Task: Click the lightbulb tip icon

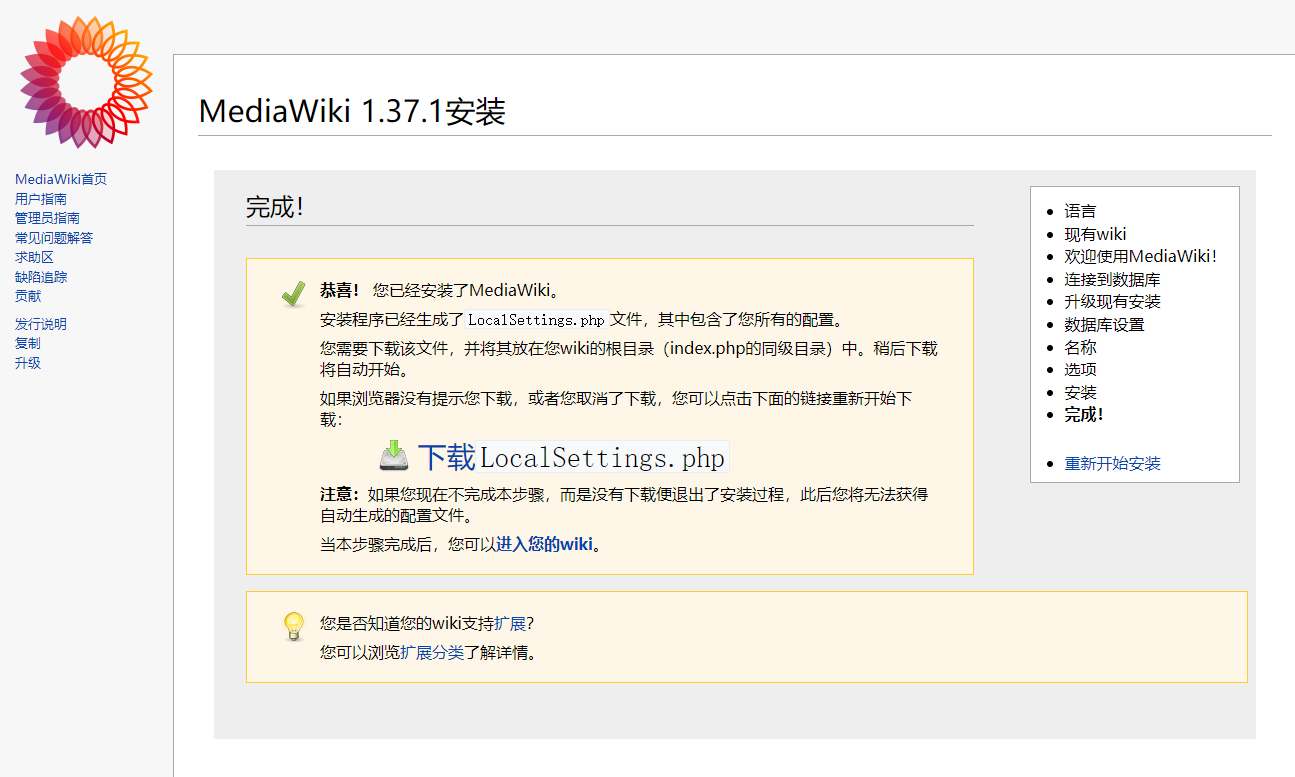Action: coord(293,626)
